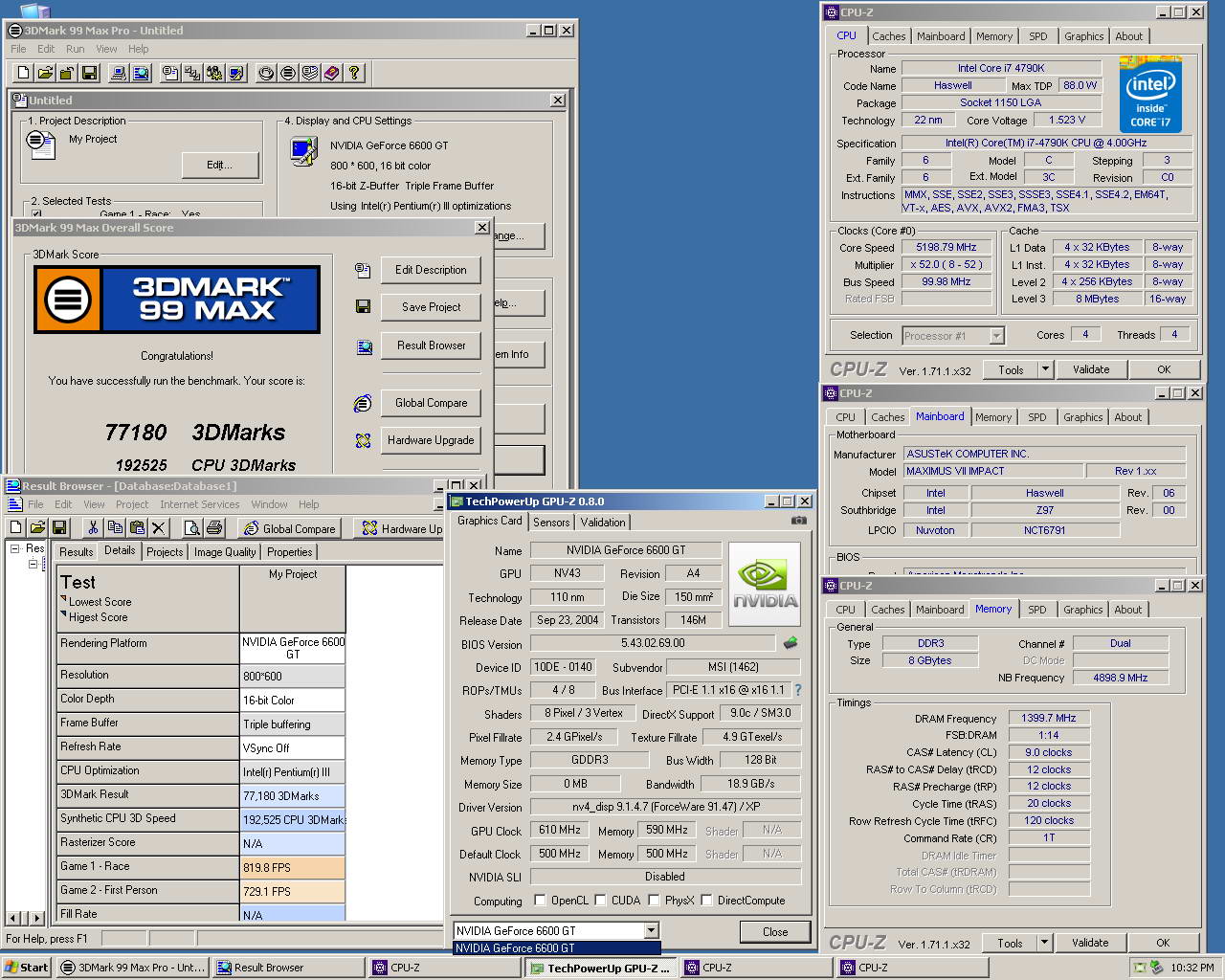Click the horizontal scrollbar right arrow in Result Browser
1225x980 pixels.
tap(36, 918)
